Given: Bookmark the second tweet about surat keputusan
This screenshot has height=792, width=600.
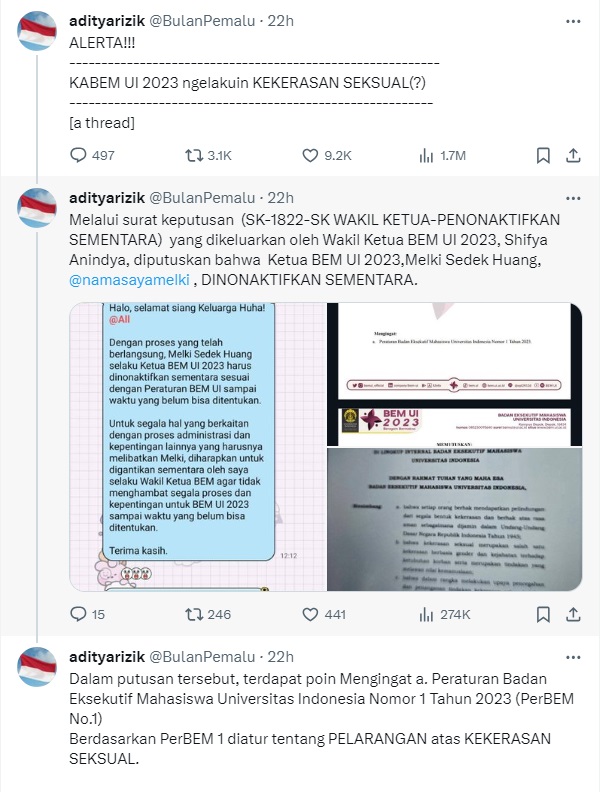Looking at the screenshot, I should 543,614.
